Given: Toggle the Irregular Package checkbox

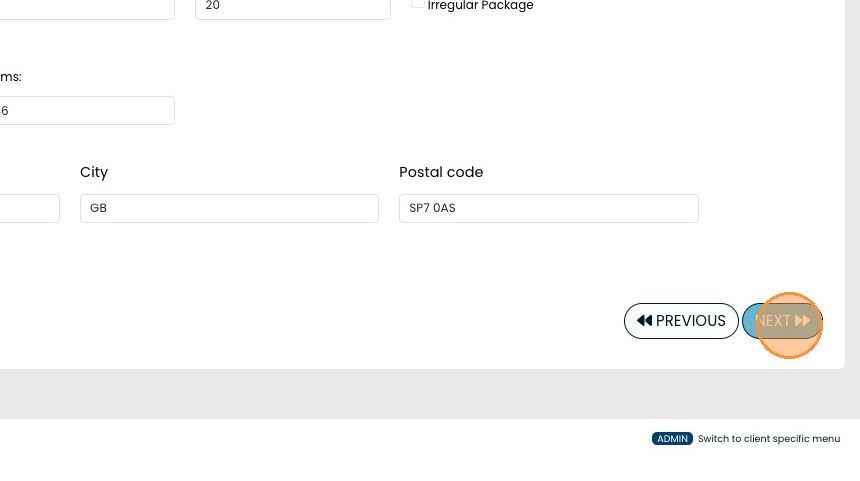Looking at the screenshot, I should tap(418, 3).
